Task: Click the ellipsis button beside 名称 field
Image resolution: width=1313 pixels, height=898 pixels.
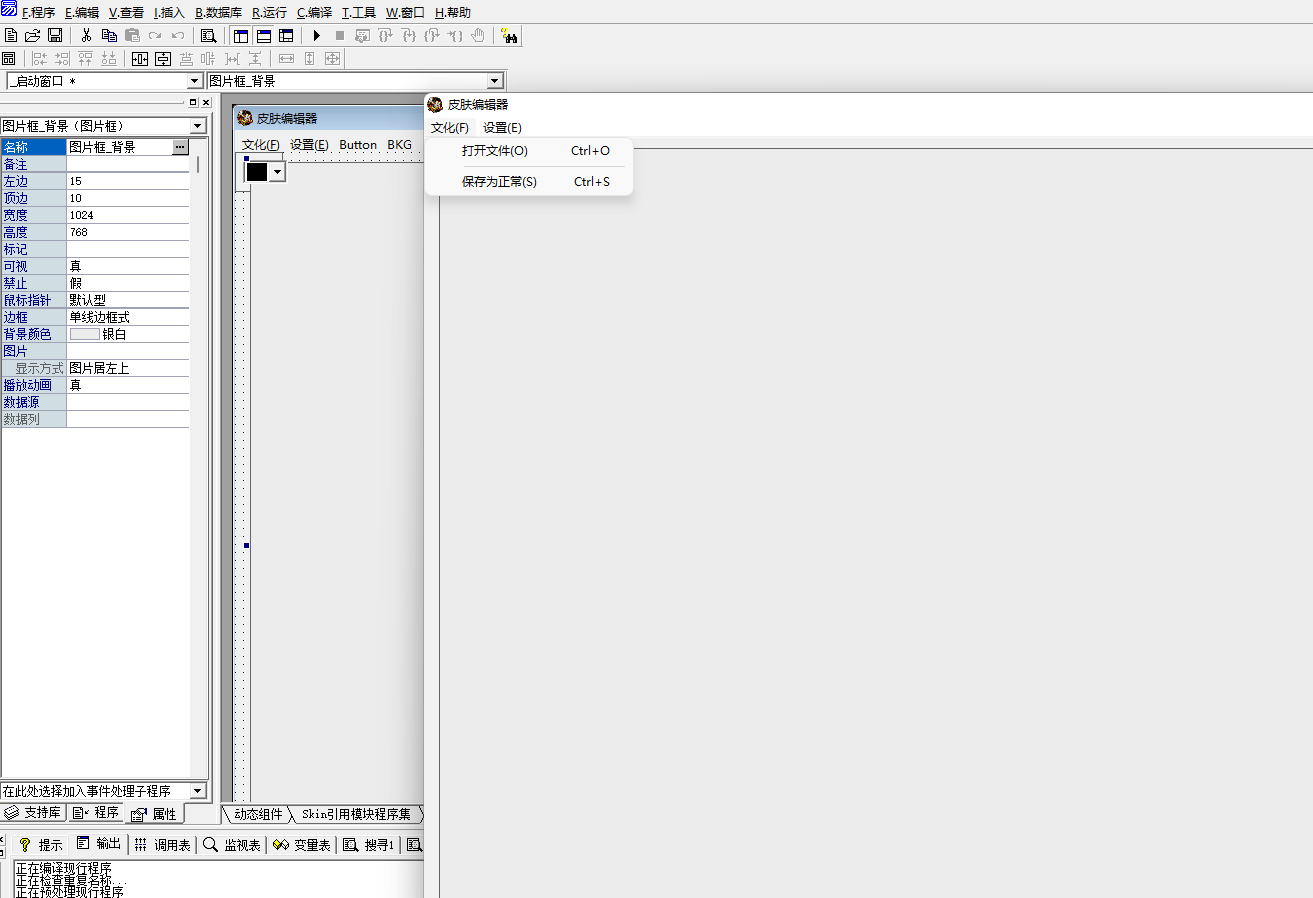Action: tap(180, 147)
